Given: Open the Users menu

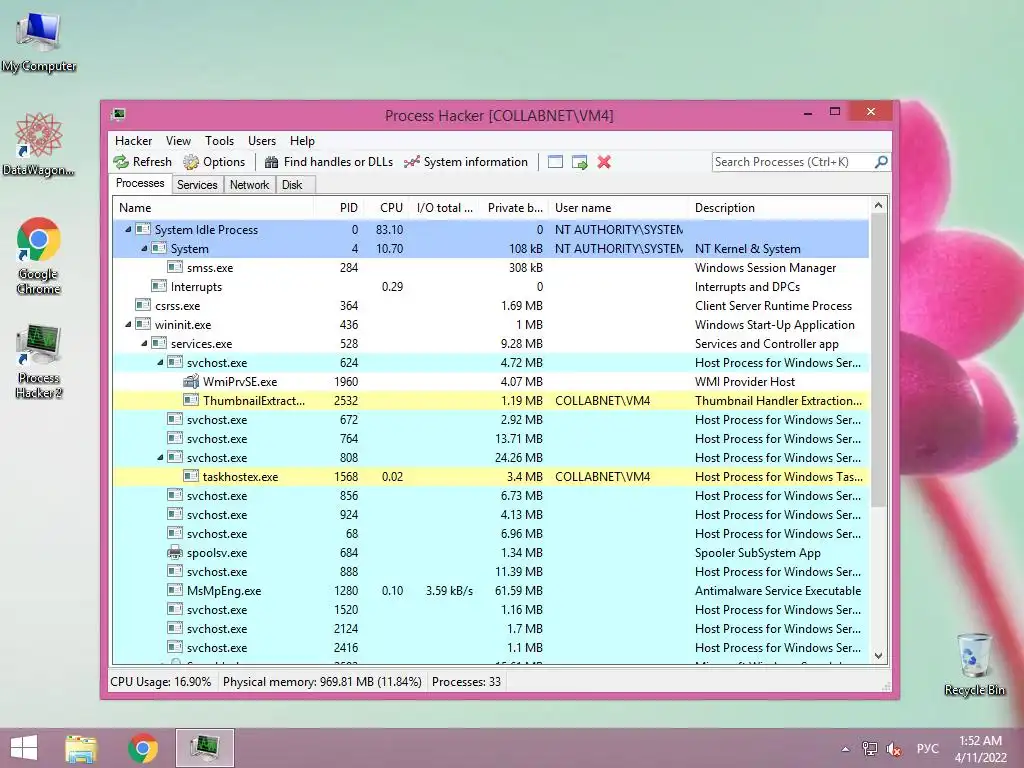Looking at the screenshot, I should [262, 141].
